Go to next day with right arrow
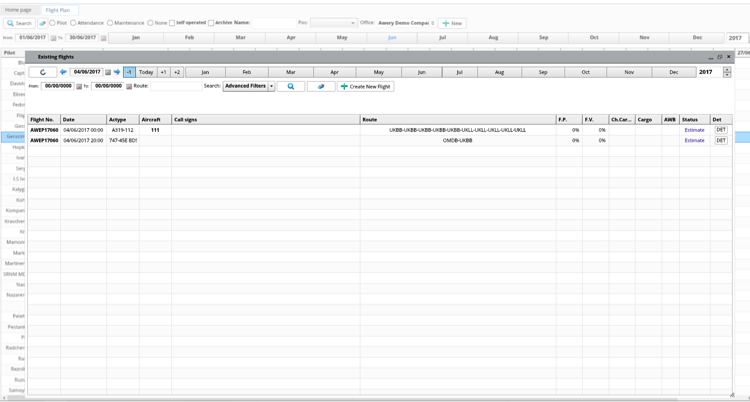Screen dimensions: 750x402 click(x=117, y=72)
